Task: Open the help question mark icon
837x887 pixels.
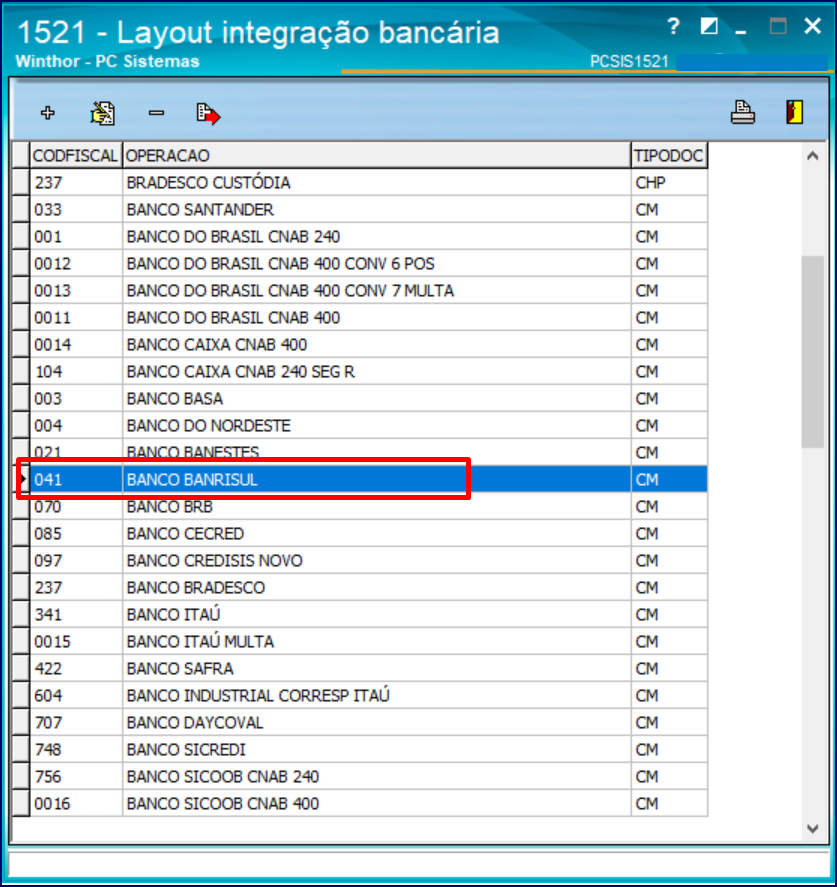Action: point(673,26)
